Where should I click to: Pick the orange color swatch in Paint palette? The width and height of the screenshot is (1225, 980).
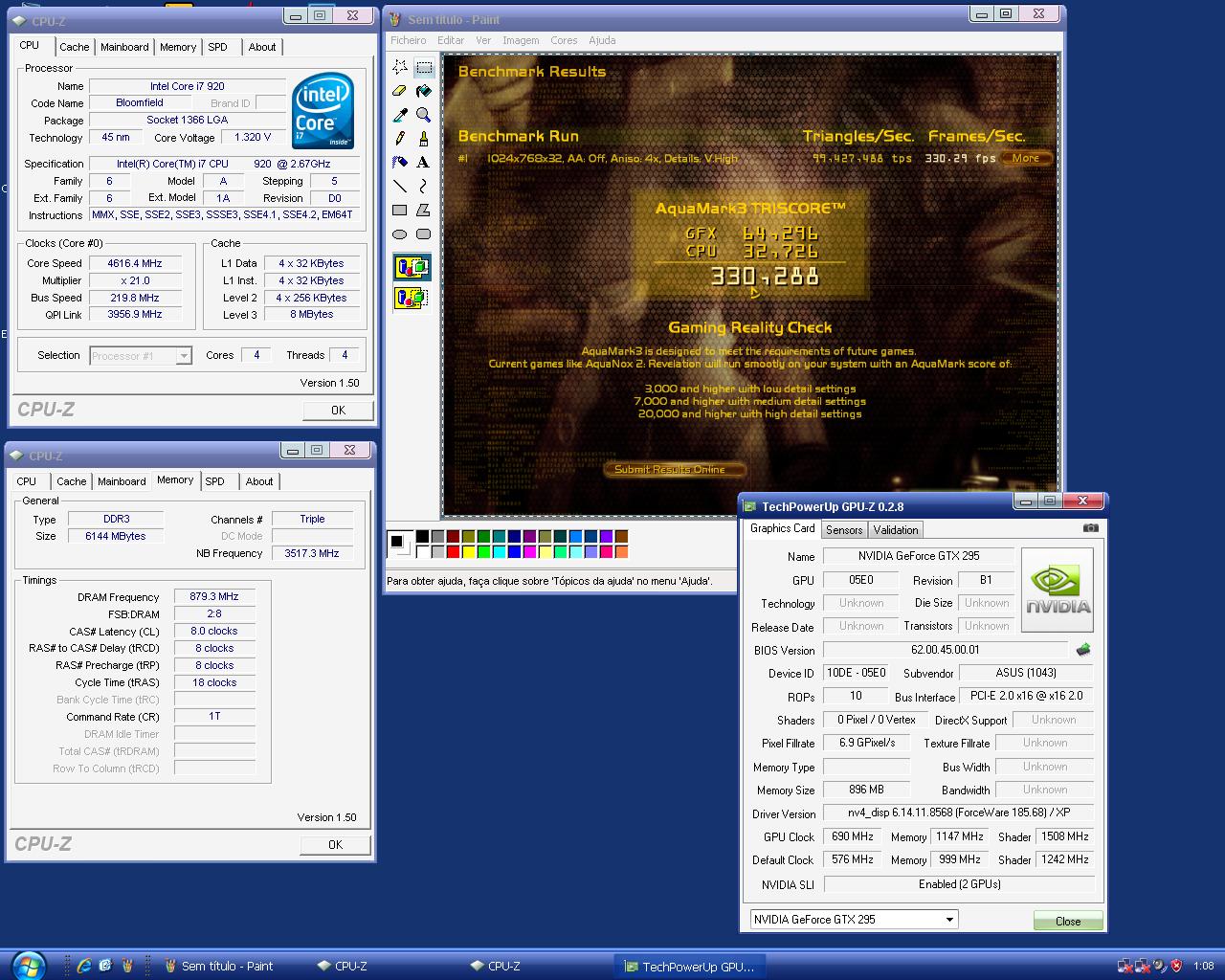(621, 551)
